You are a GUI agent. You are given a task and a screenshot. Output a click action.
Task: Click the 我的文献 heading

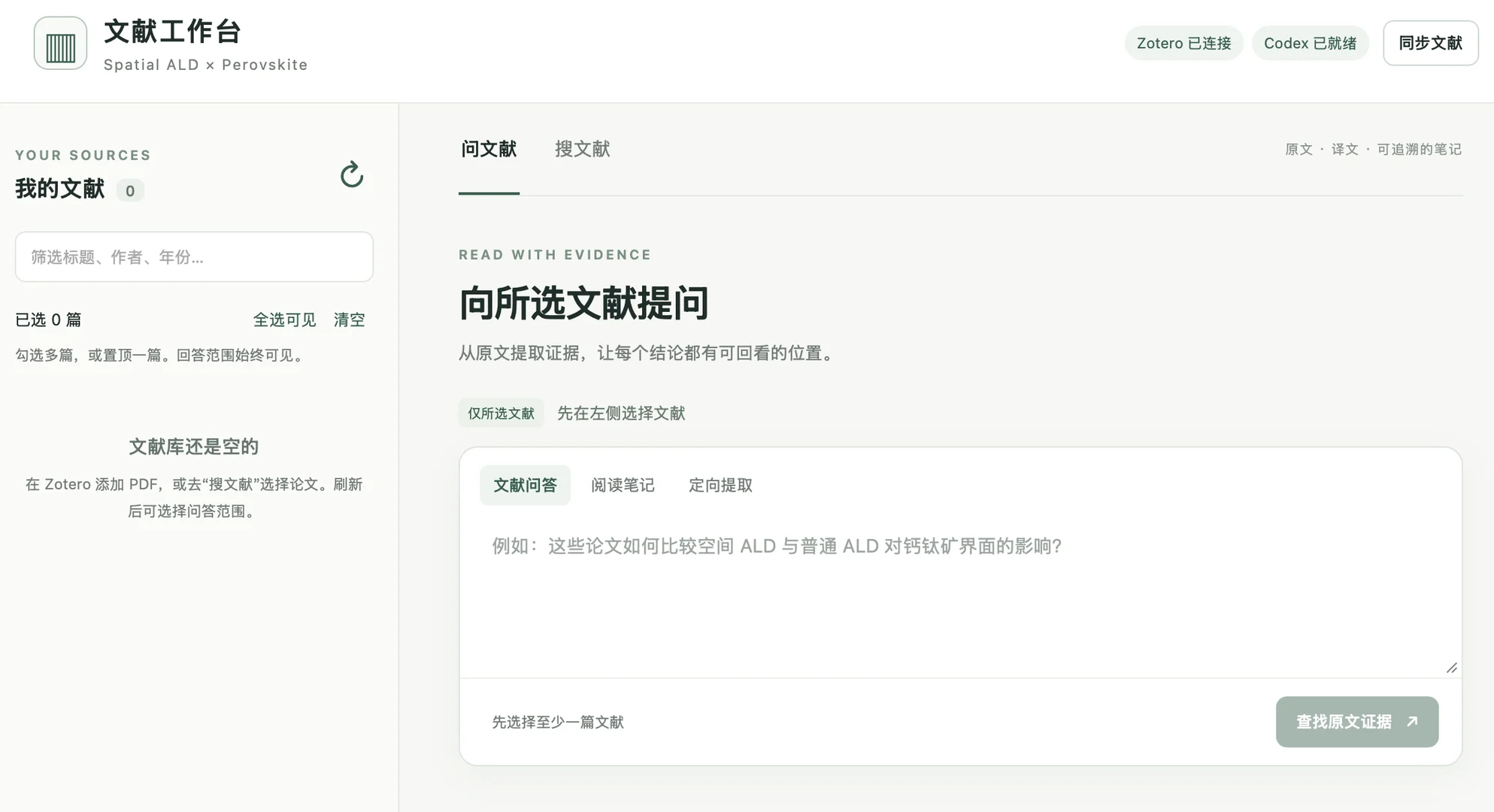(x=60, y=189)
